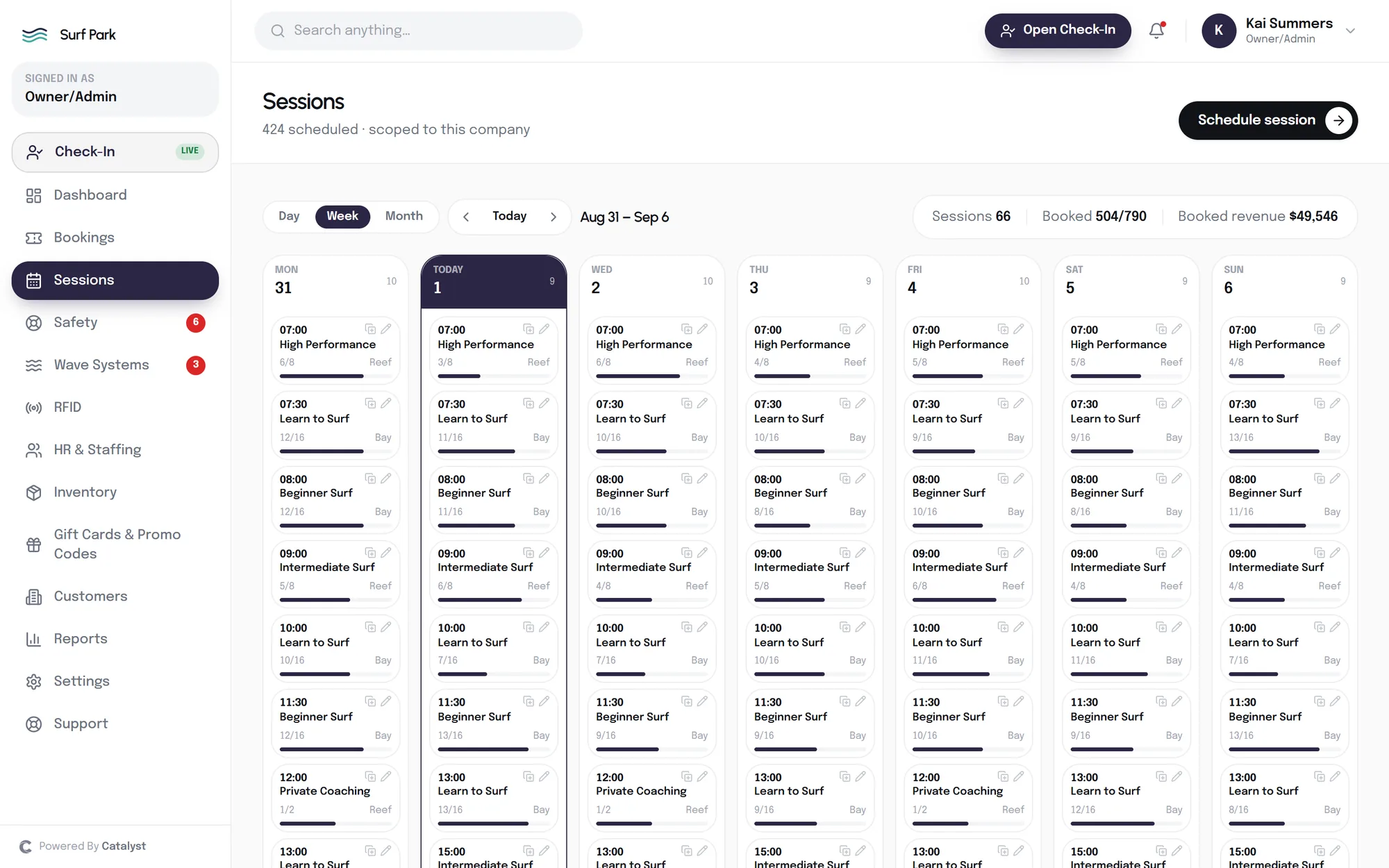Duplicate today's 10:00 Learn to Surf session

point(529,627)
